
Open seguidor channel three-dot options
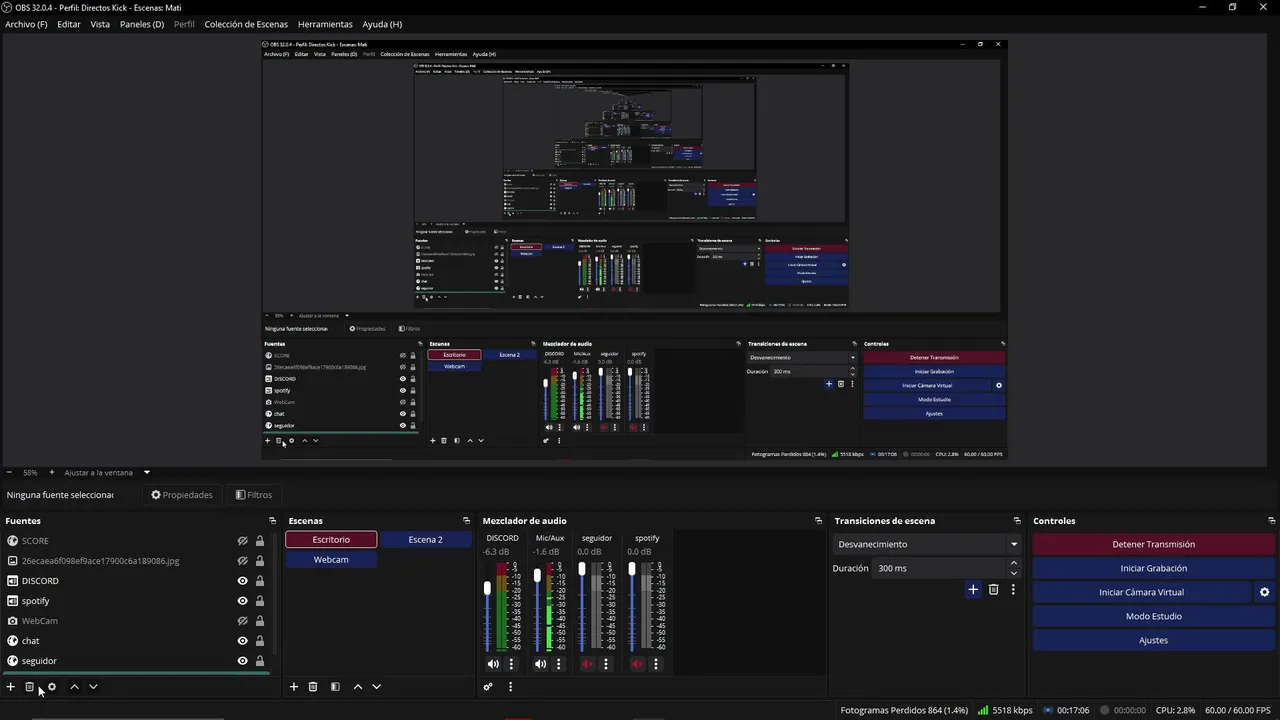click(x=605, y=664)
